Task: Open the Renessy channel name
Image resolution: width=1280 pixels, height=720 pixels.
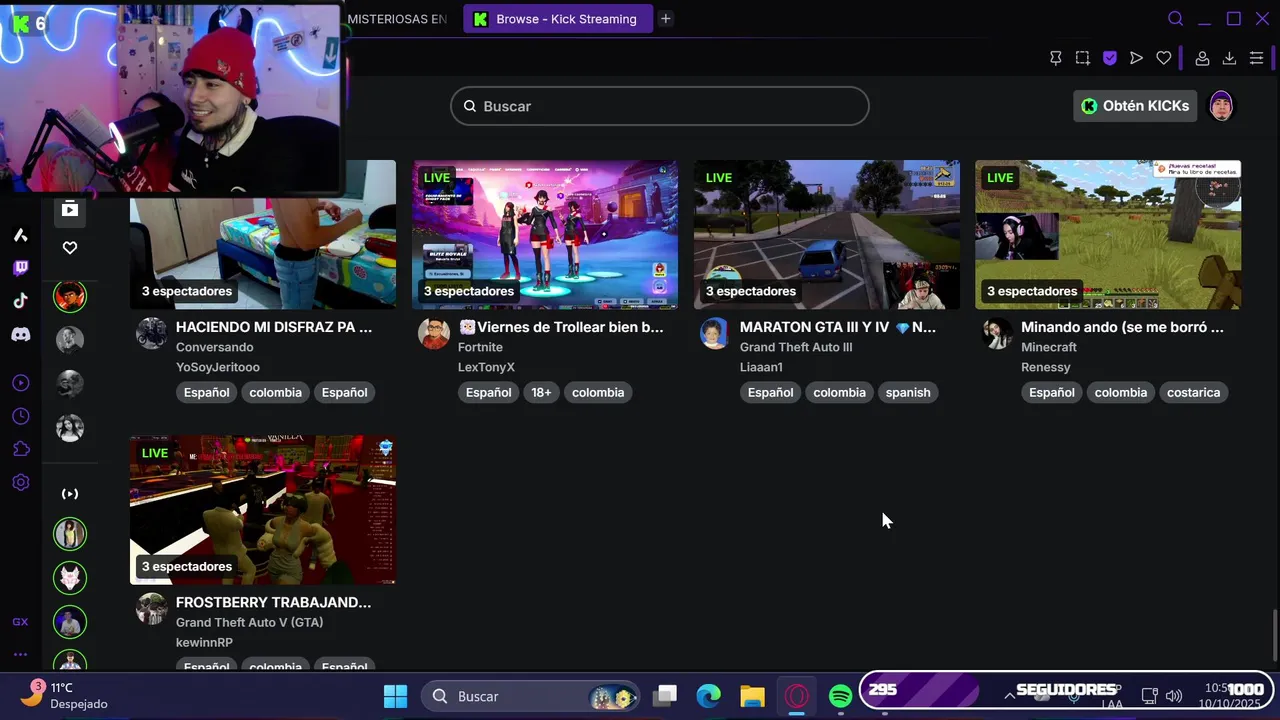Action: point(1046,367)
